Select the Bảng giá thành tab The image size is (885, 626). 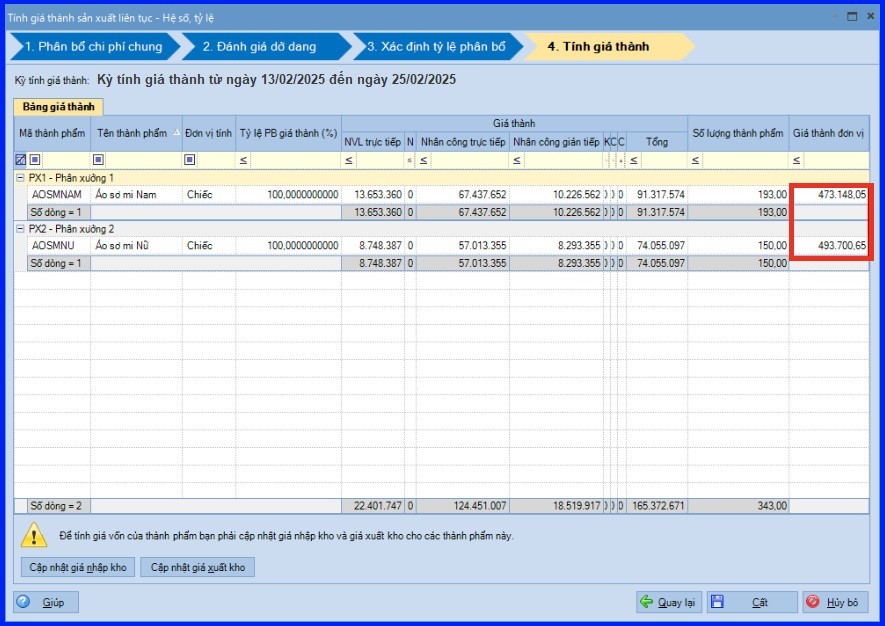coord(58,106)
